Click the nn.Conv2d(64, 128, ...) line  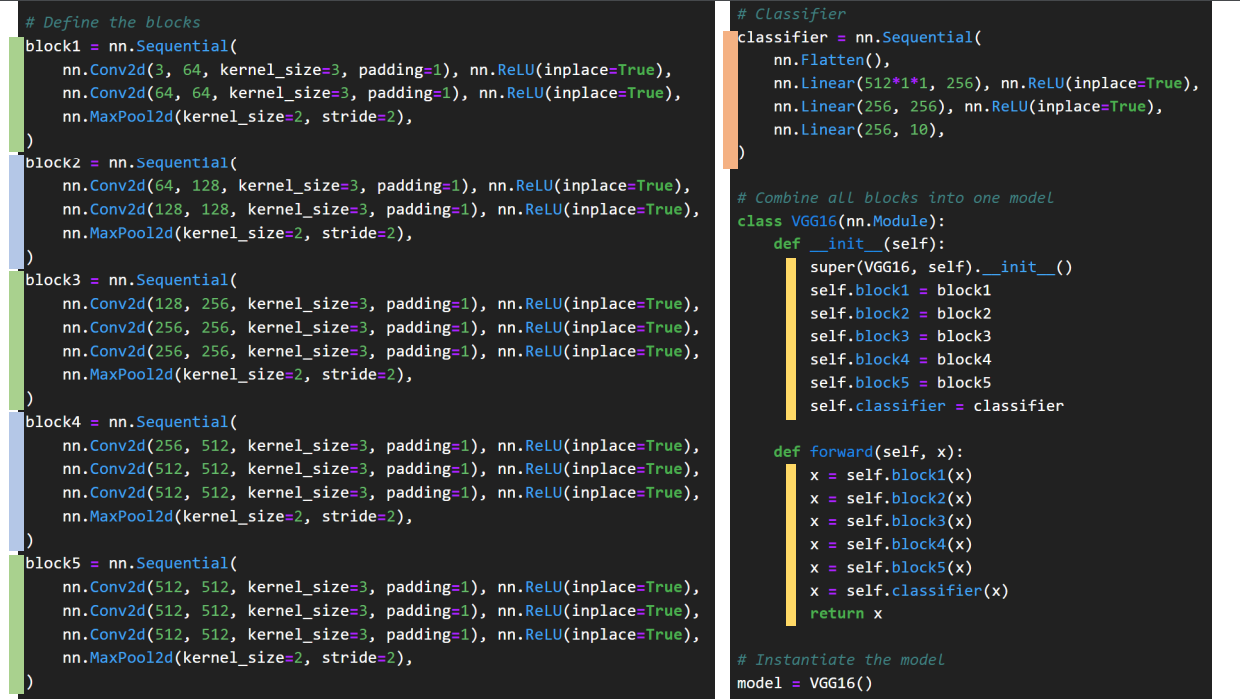(376, 186)
